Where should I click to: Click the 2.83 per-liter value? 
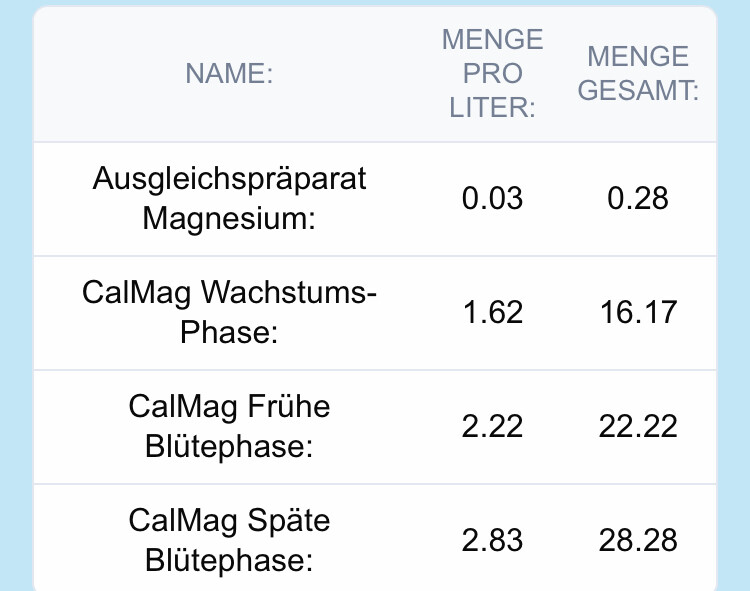click(x=492, y=540)
